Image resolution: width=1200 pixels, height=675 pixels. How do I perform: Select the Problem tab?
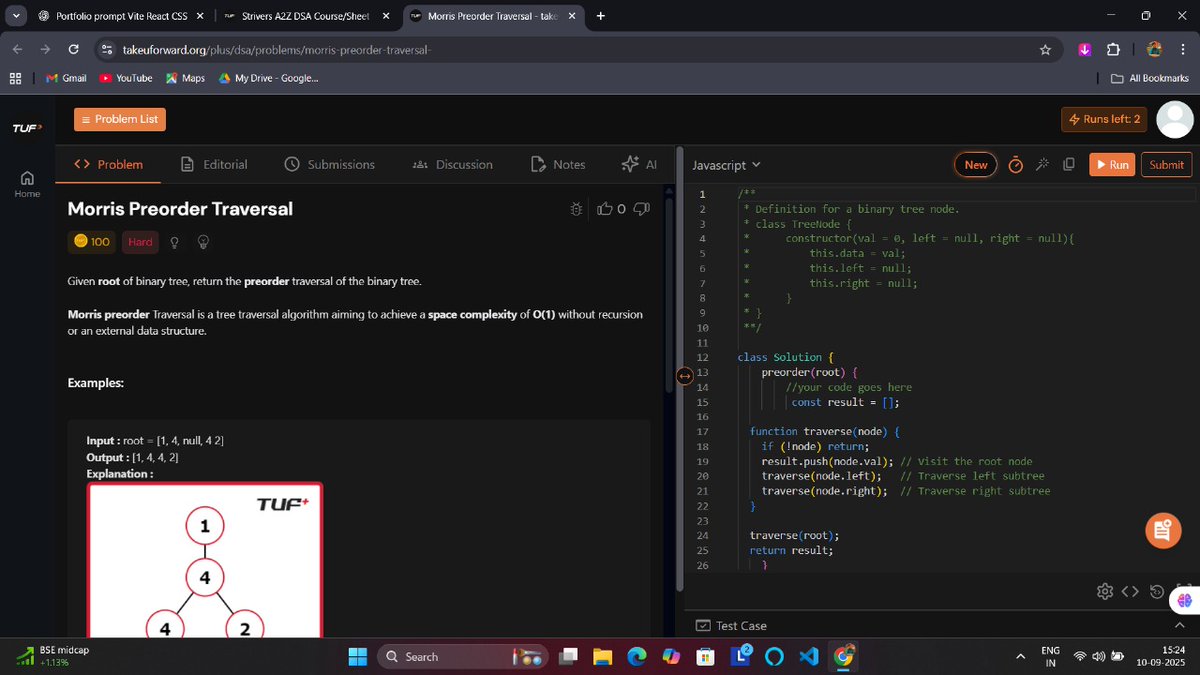coord(108,164)
